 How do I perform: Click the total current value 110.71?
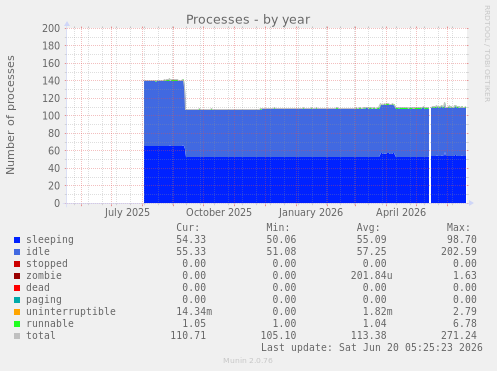(188, 335)
